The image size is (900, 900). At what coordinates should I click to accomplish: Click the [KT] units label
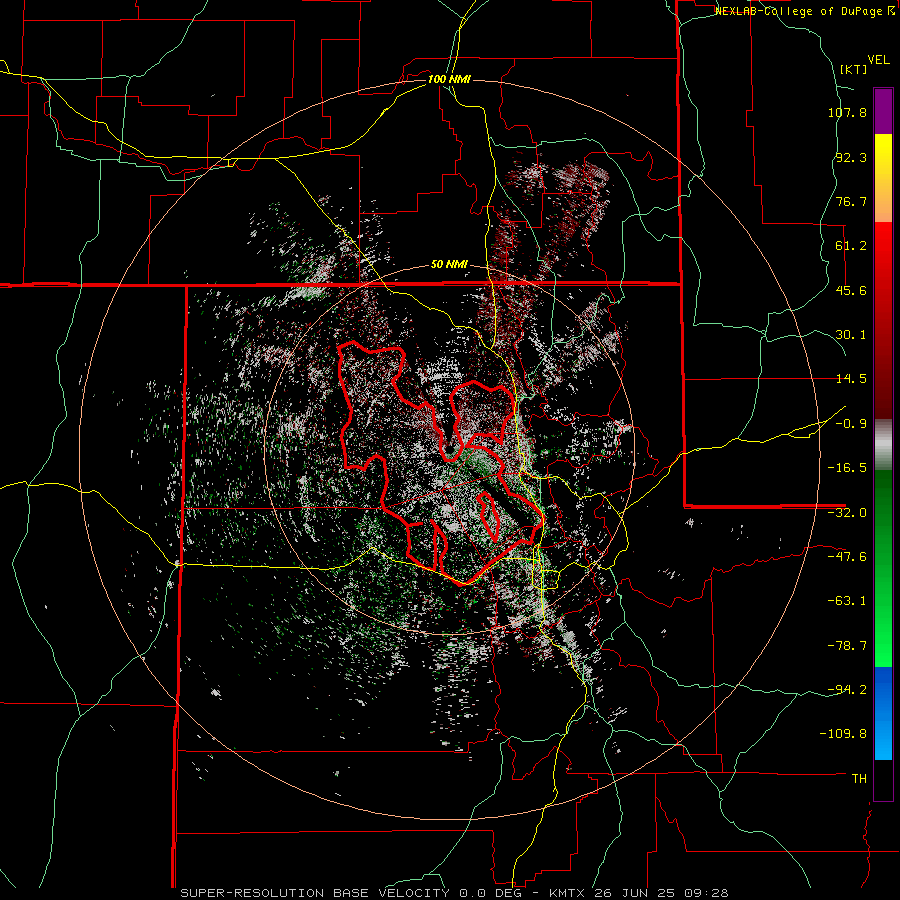click(x=854, y=69)
